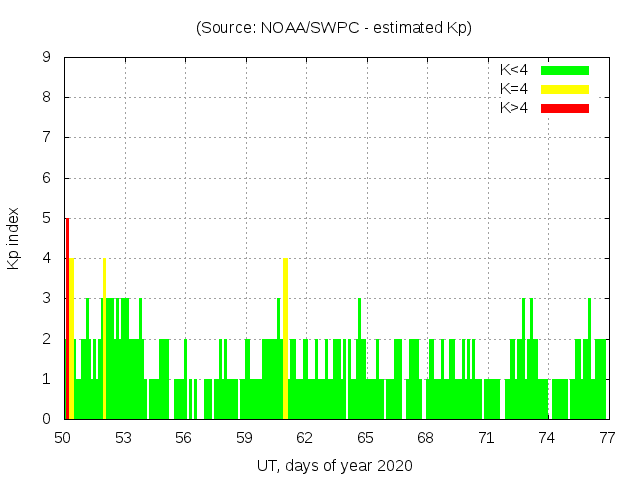
Task: Click the x-axis tick label 77
Action: (607, 438)
